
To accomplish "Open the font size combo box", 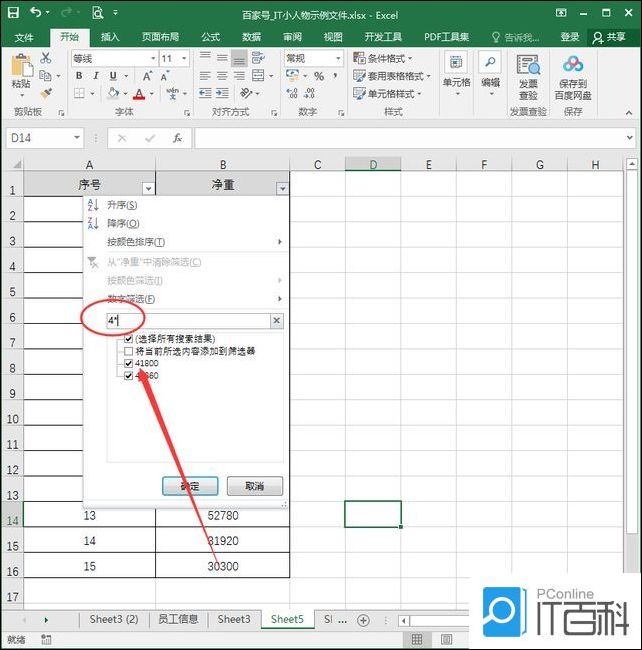I will (174, 58).
